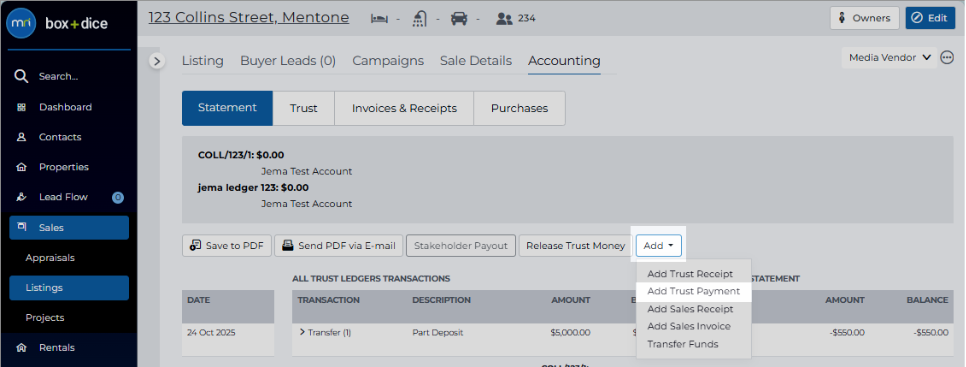Click the Dashboard grid icon
The image size is (966, 367).
tap(22, 107)
